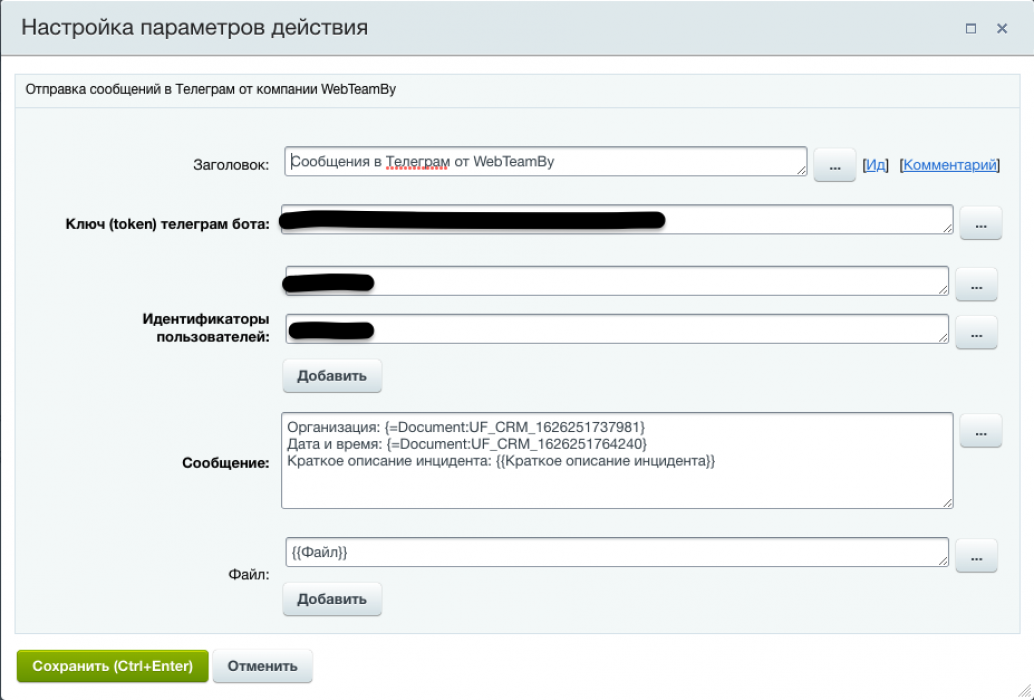1034x700 pixels.
Task: Click "..." next to the Файл field
Action: point(976,556)
